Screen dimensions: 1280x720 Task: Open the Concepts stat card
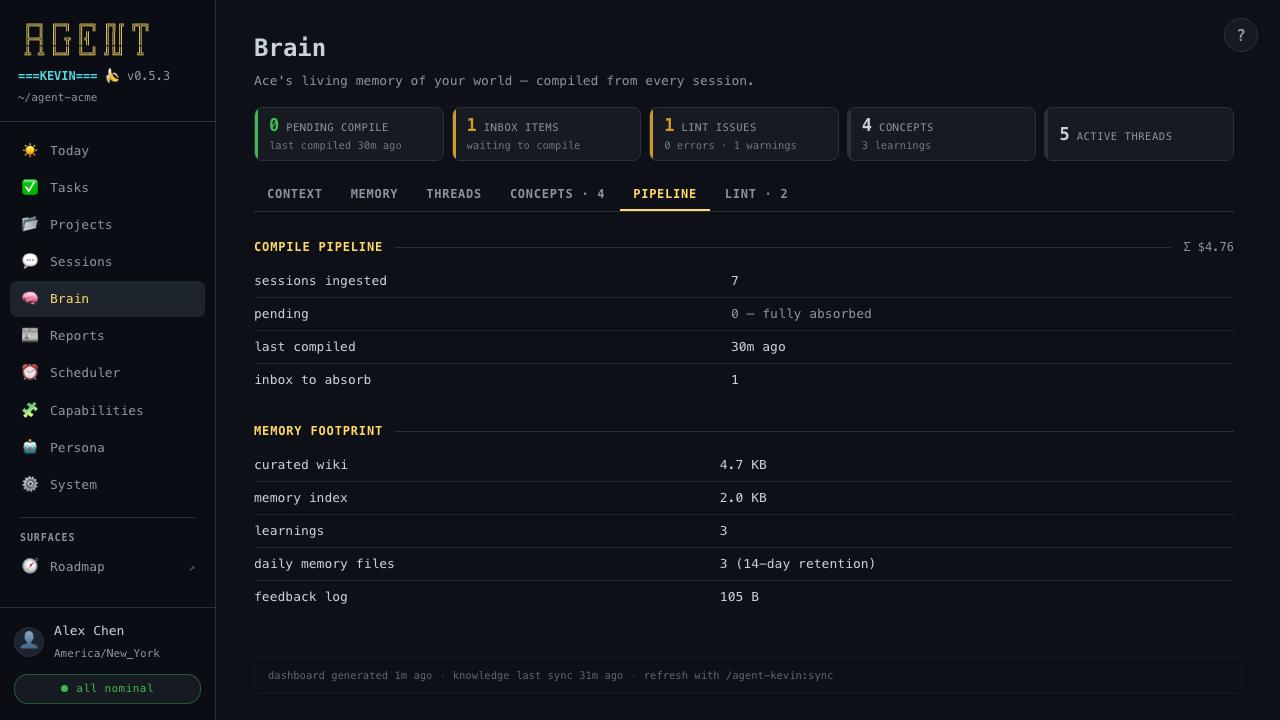(x=941, y=134)
